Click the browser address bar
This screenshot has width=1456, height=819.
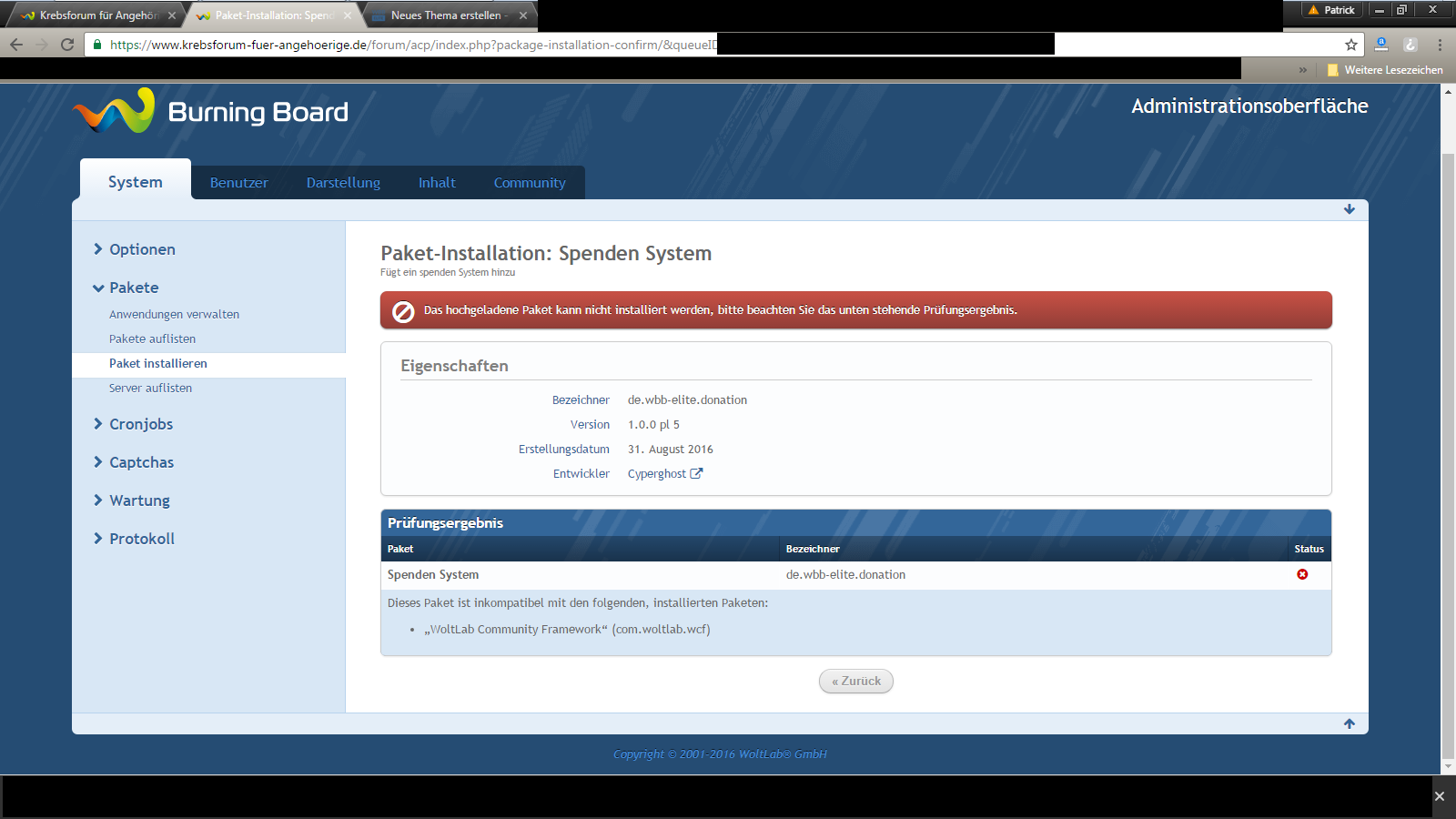pos(409,45)
